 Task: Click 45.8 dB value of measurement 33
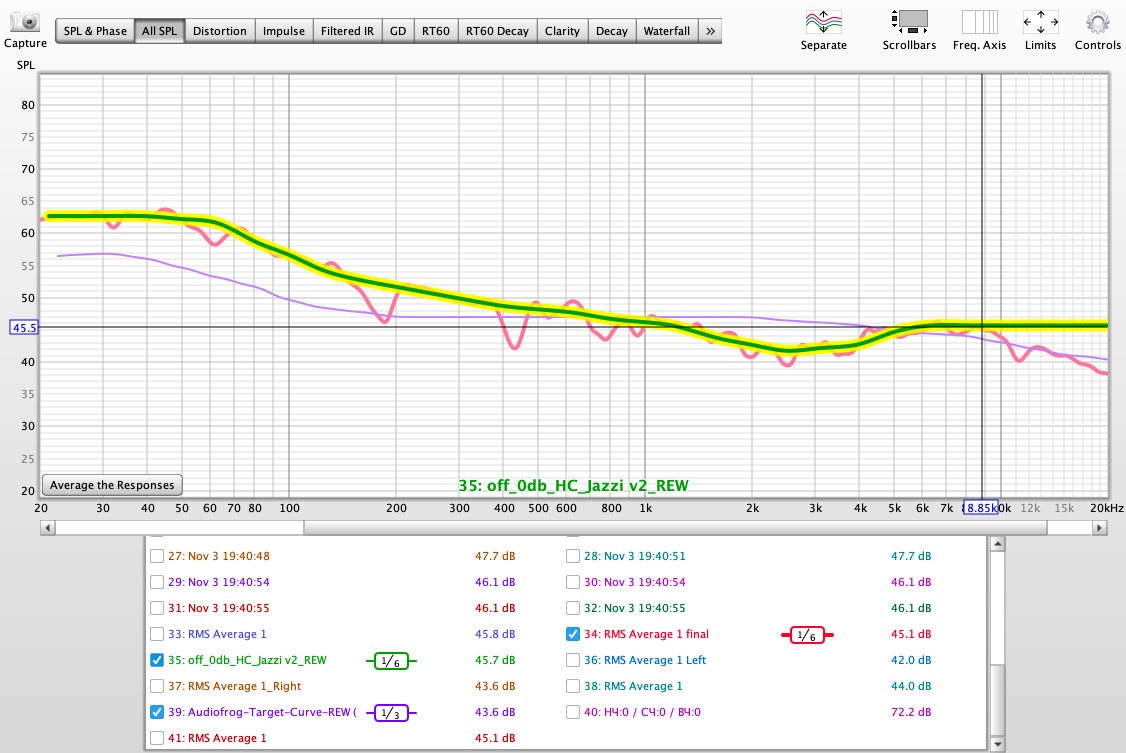pyautogui.click(x=495, y=635)
